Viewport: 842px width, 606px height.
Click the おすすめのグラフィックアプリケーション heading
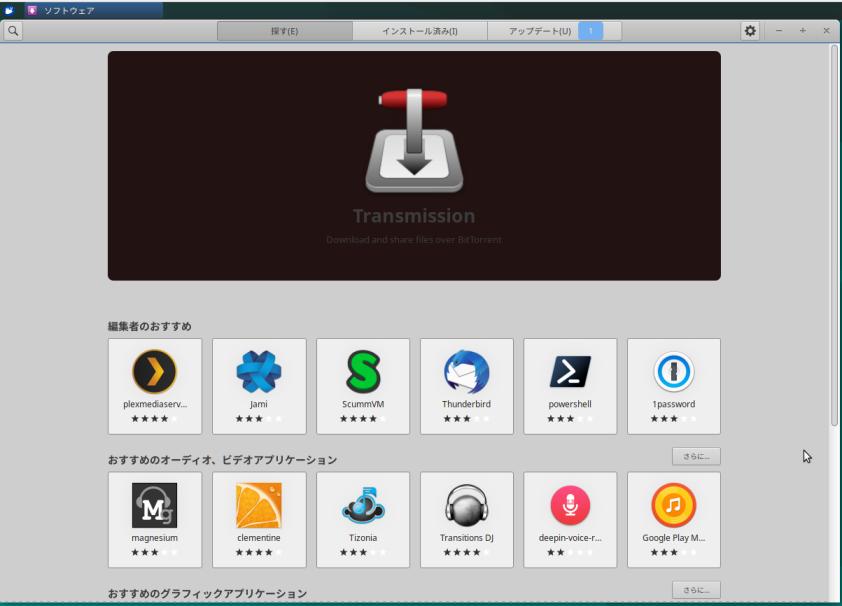point(207,594)
